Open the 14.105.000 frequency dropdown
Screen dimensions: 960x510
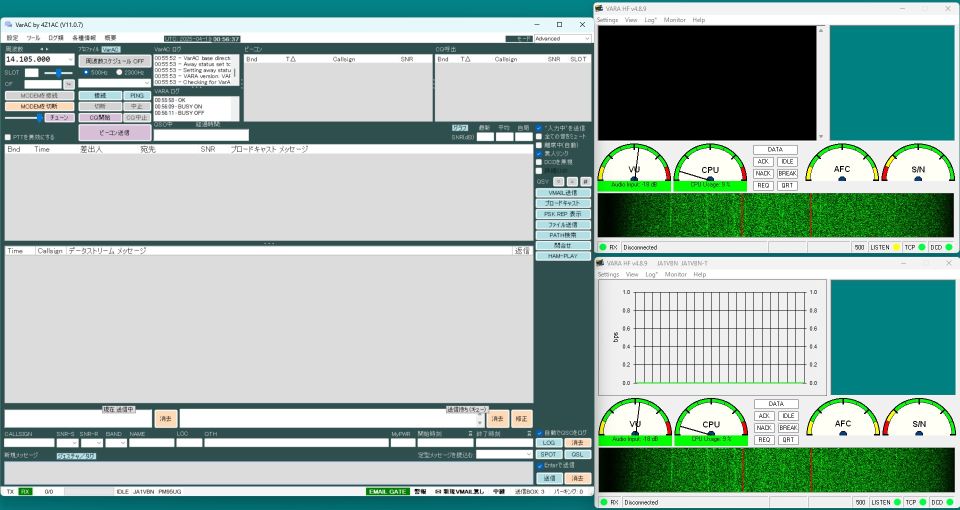[70, 59]
